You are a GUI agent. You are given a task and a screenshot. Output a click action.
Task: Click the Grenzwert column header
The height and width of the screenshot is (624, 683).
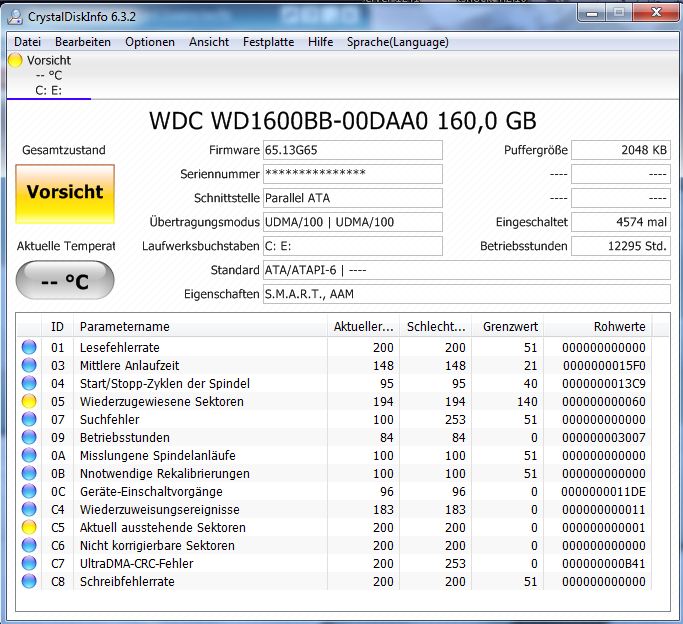(508, 326)
